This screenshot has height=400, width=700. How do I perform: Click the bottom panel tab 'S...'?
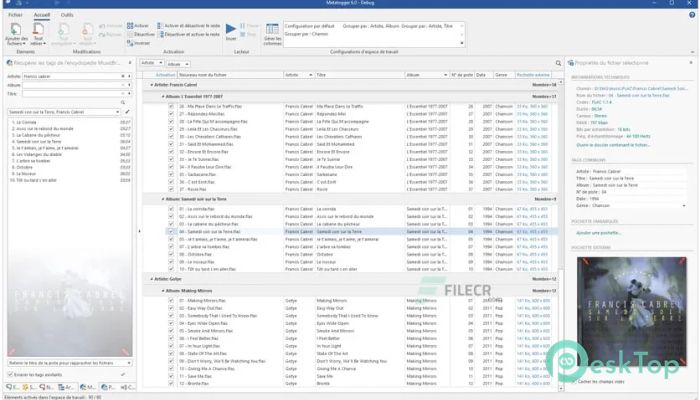click(x=29, y=387)
